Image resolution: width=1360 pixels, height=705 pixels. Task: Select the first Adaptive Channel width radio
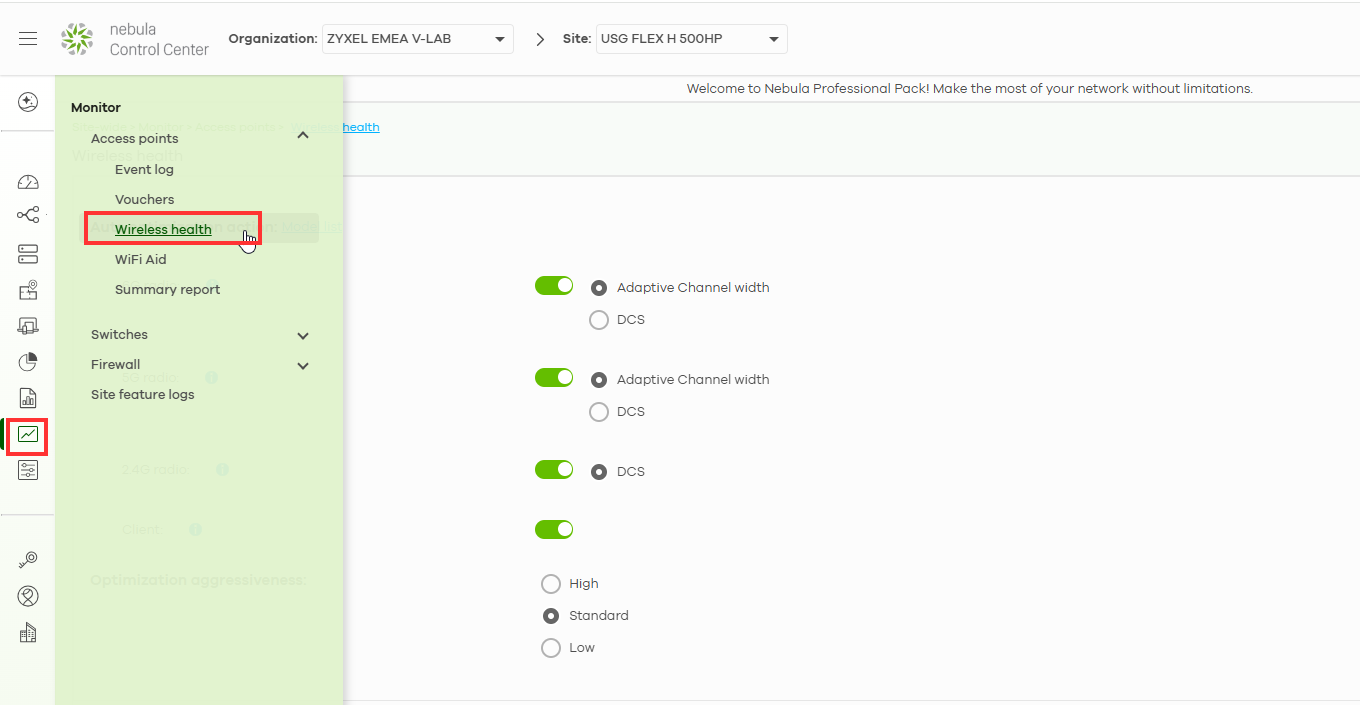coord(599,288)
